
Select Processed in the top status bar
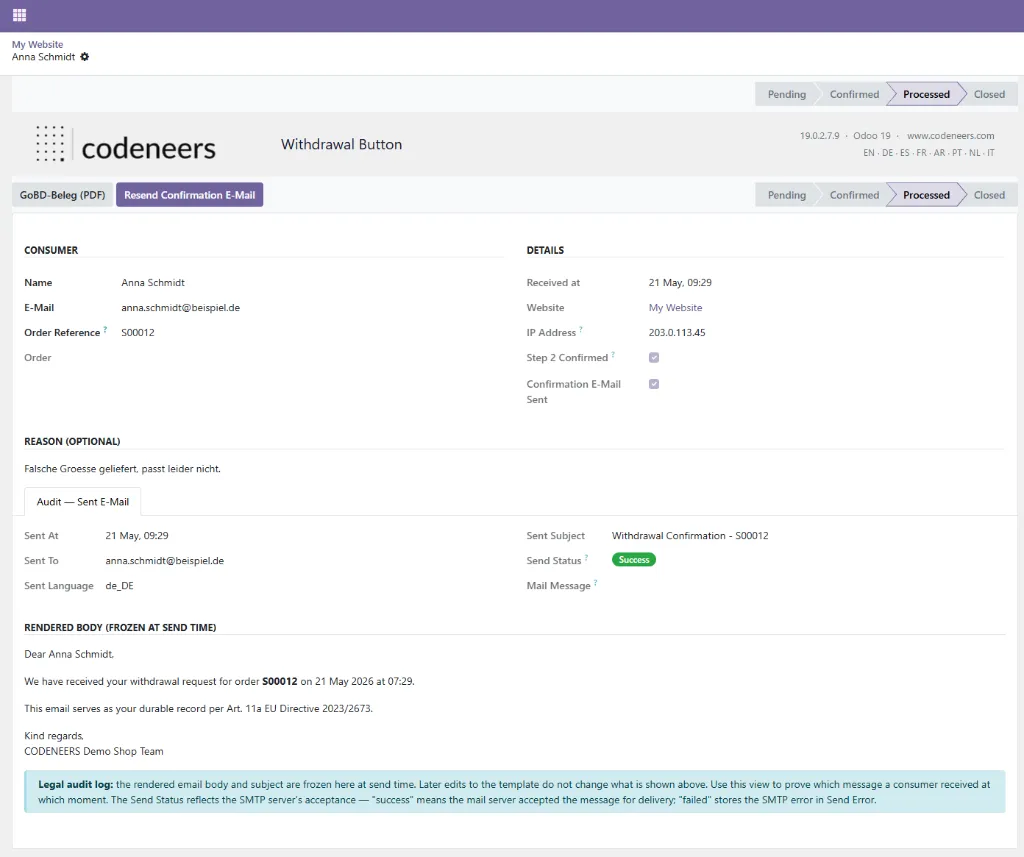point(926,94)
